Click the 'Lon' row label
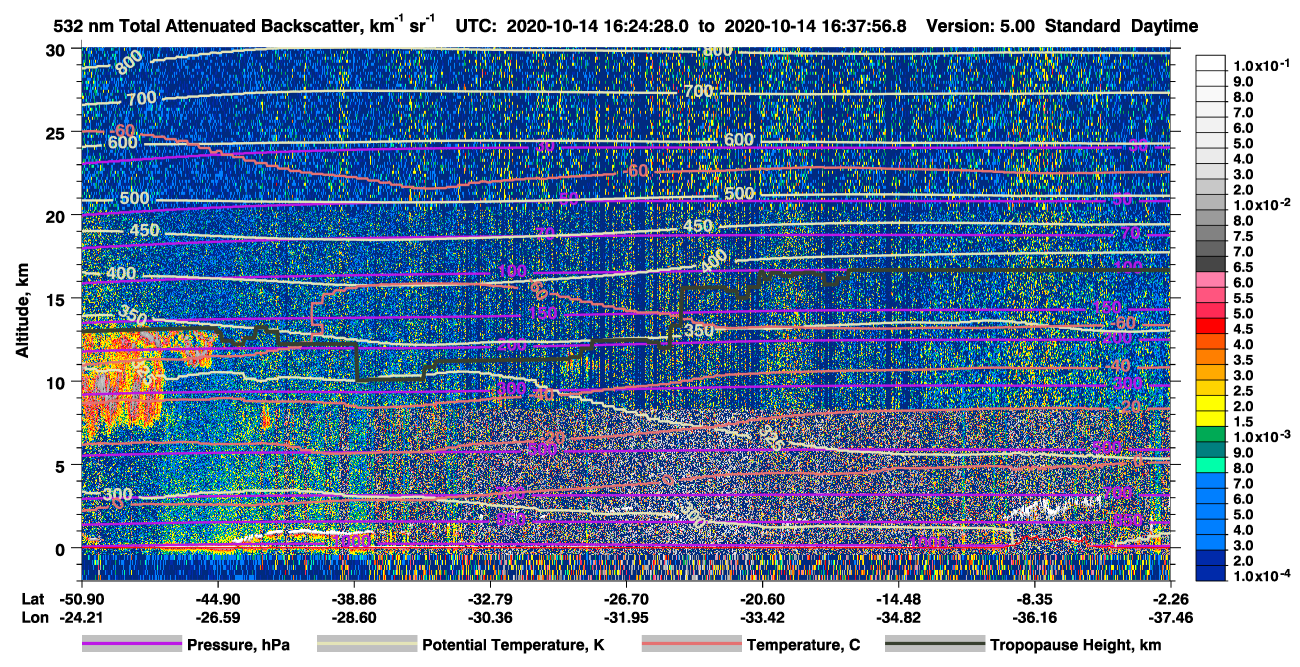The image size is (1300, 667). (33, 618)
